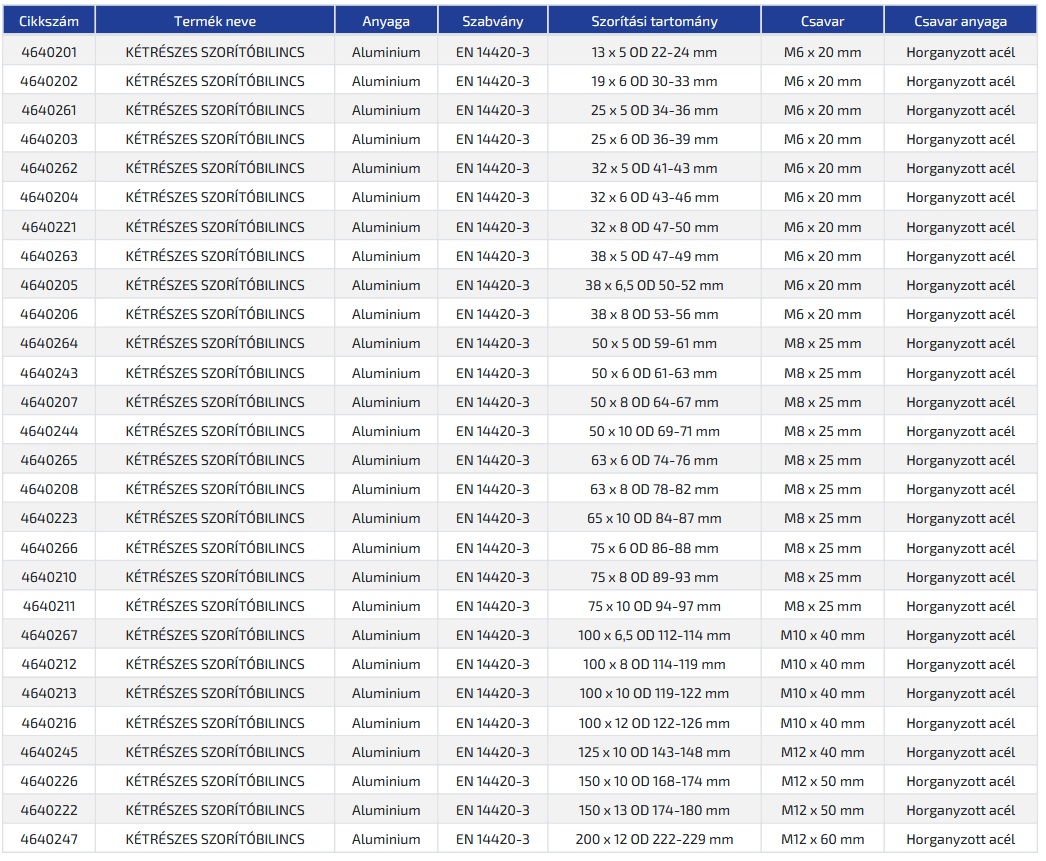
Task: Select the 50 x 10 OD 69-71 mm cell
Action: (x=654, y=431)
